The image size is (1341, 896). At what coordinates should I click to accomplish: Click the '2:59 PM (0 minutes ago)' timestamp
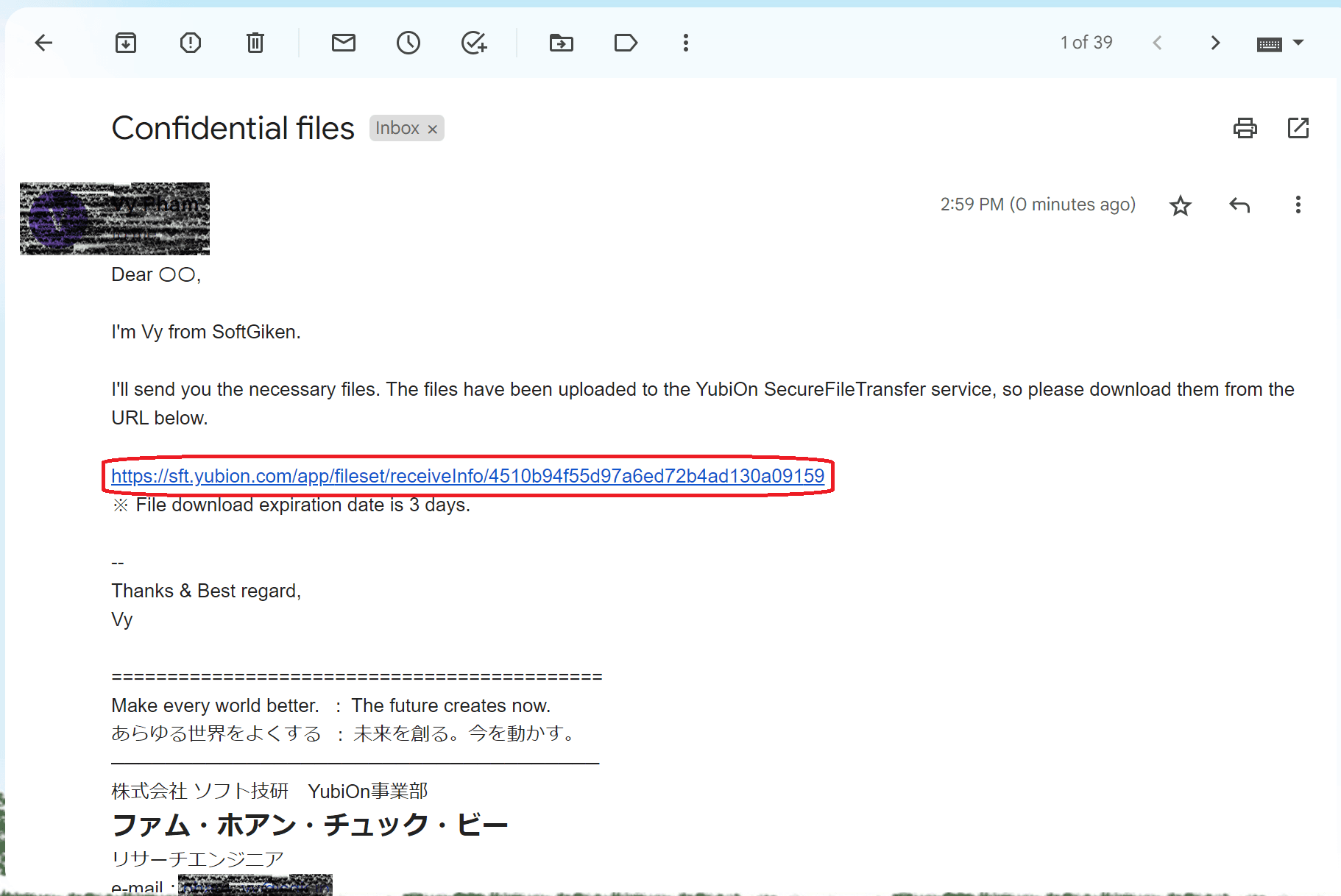(1038, 205)
